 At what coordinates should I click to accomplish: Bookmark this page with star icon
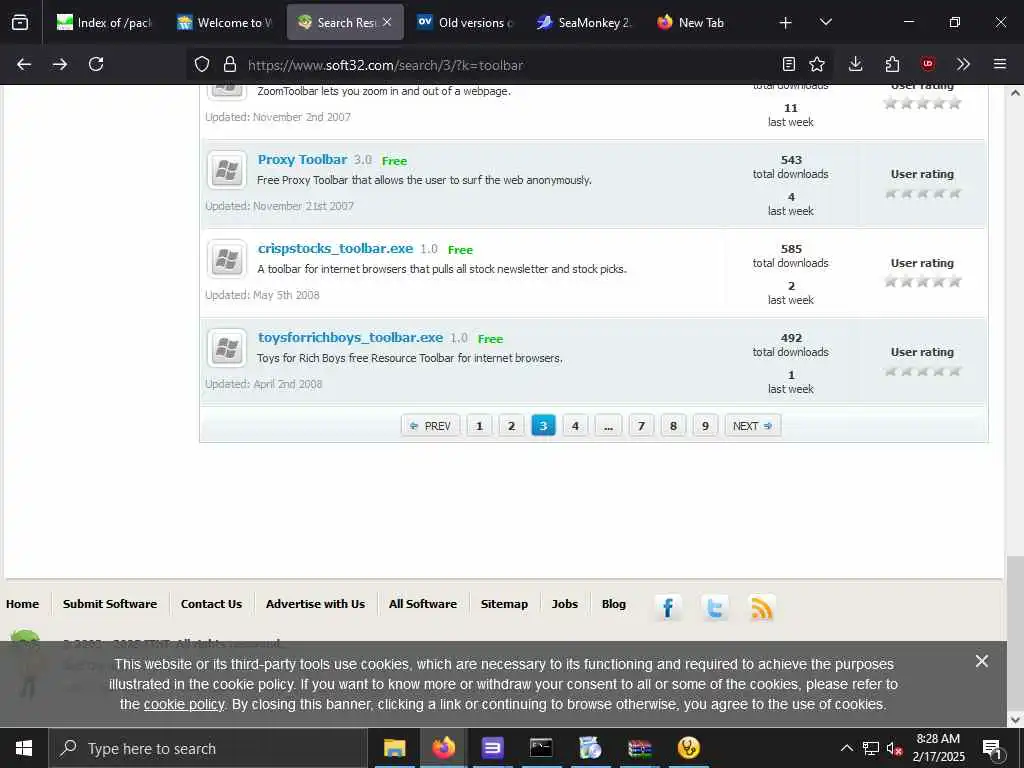click(817, 64)
